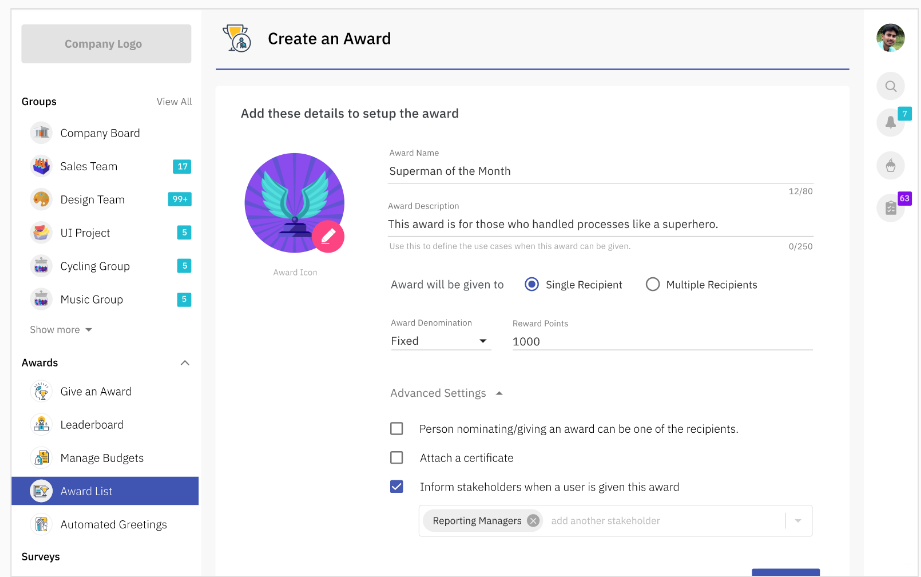Select the Multiple Recipients radio option
Screen dimensions: 921x577
coord(653,284)
